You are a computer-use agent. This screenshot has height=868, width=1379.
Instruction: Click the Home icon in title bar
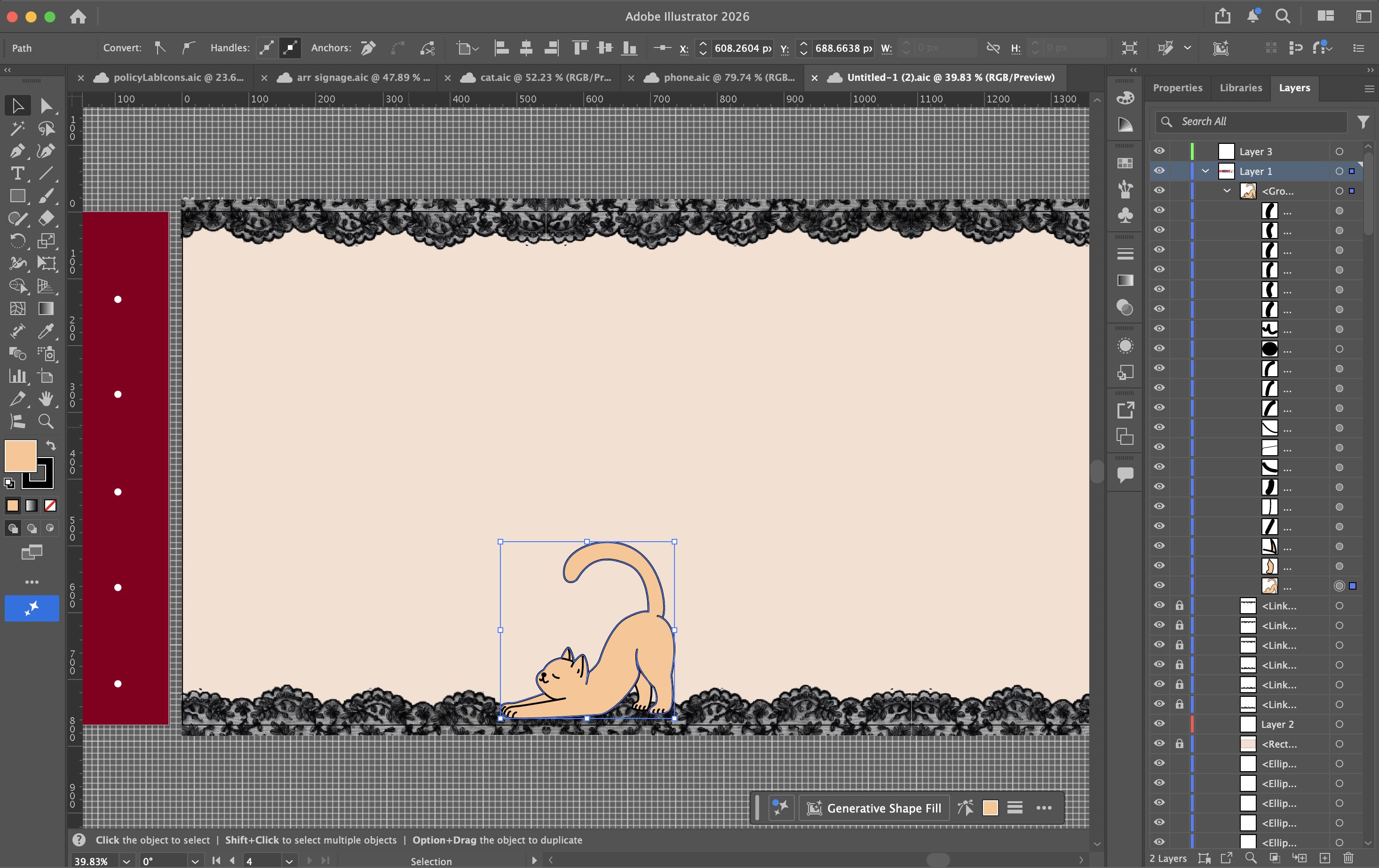tap(78, 16)
